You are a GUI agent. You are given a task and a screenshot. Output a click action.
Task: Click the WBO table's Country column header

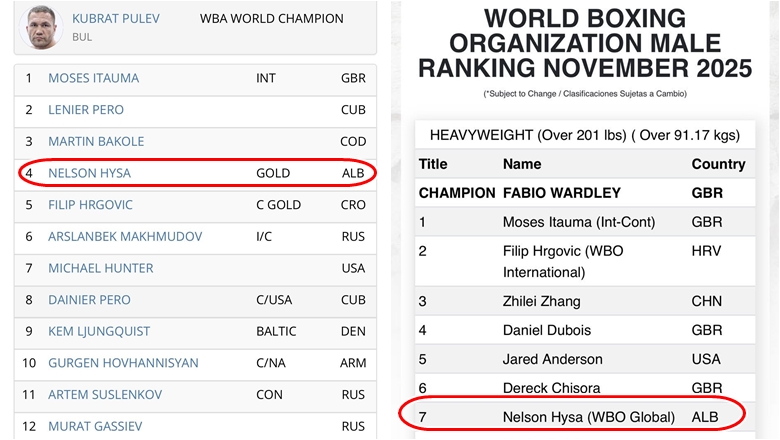[718, 164]
